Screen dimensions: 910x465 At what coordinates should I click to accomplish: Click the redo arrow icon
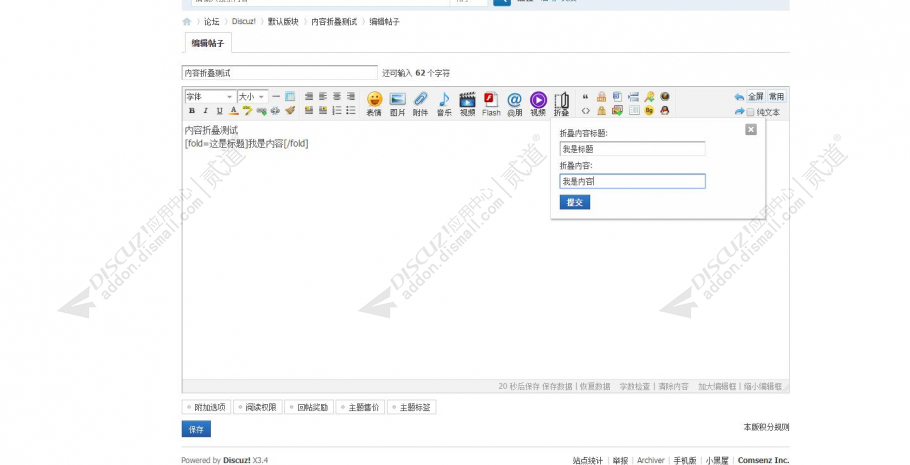pos(739,111)
